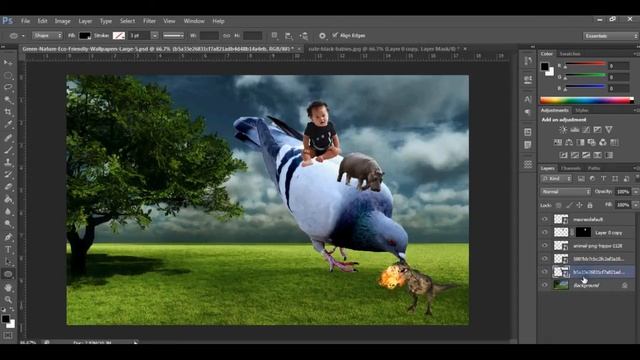
Task: Switch to the Swatches tab
Action: (x=570, y=54)
